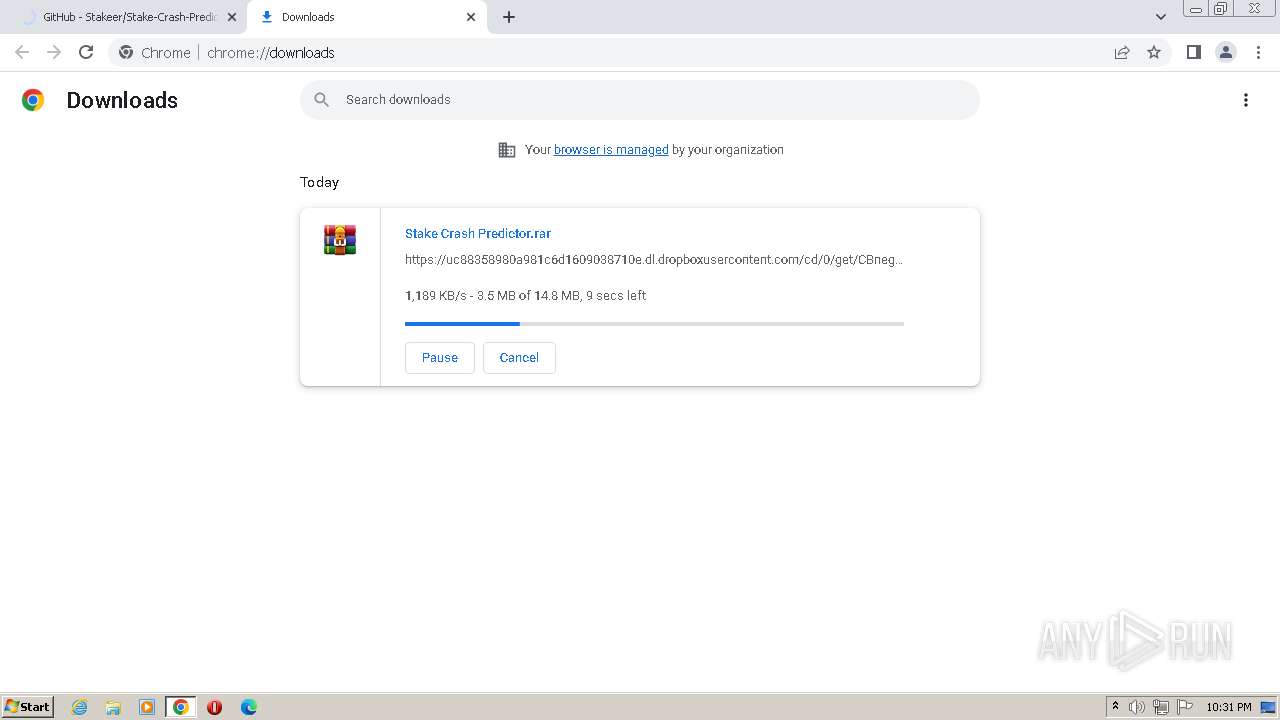
Task: Open the profile avatar menu
Action: point(1226,52)
